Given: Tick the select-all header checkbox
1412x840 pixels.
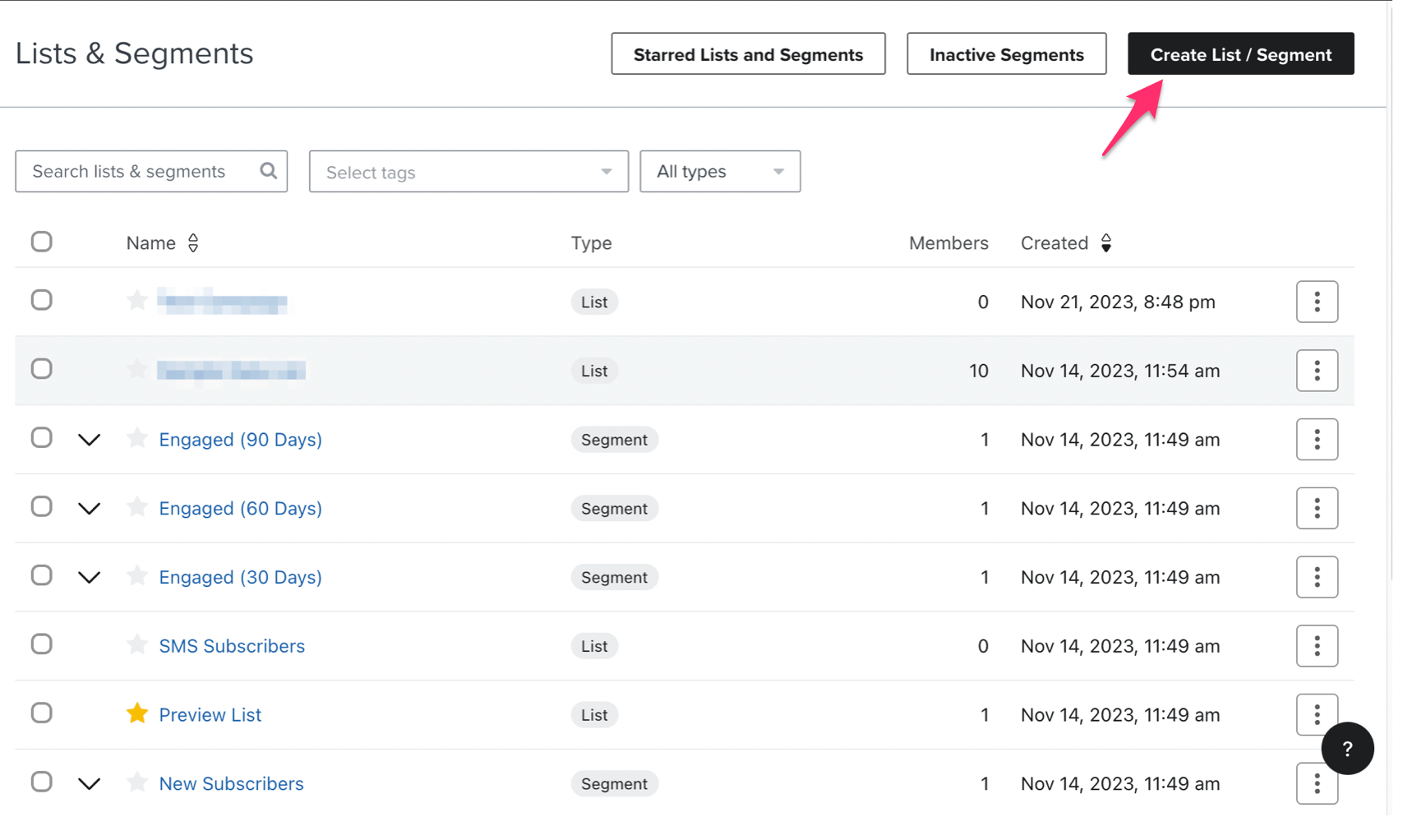Looking at the screenshot, I should (x=42, y=242).
